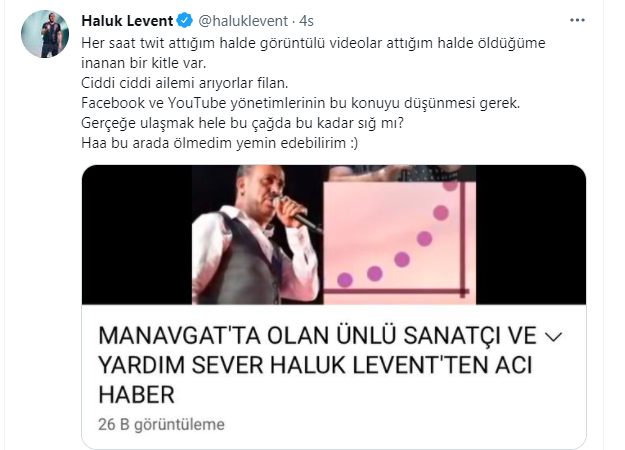Open the @haluklevent handle link
625x450 pixels.
pos(243,21)
